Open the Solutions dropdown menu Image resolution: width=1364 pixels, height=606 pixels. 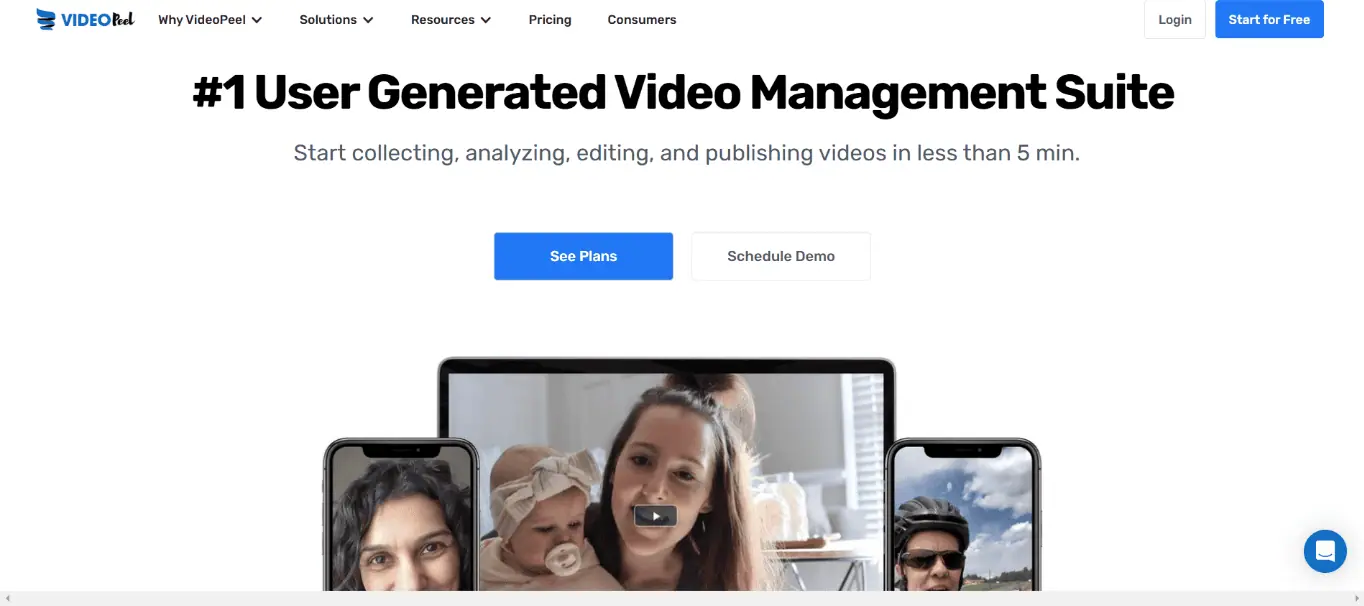pyautogui.click(x=328, y=18)
